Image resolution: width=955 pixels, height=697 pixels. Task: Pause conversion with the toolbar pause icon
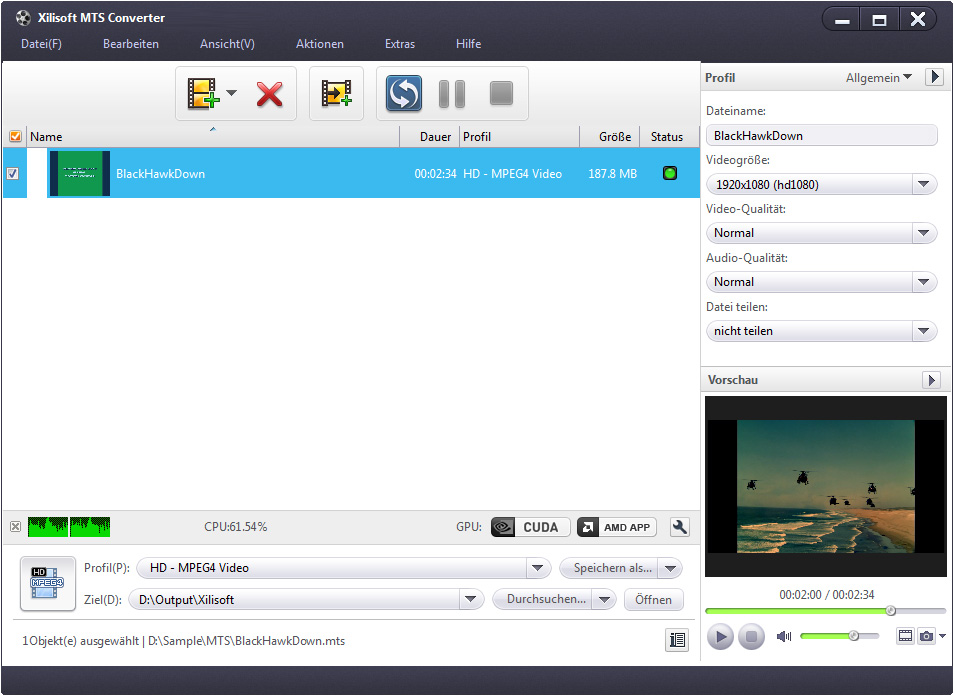(452, 94)
